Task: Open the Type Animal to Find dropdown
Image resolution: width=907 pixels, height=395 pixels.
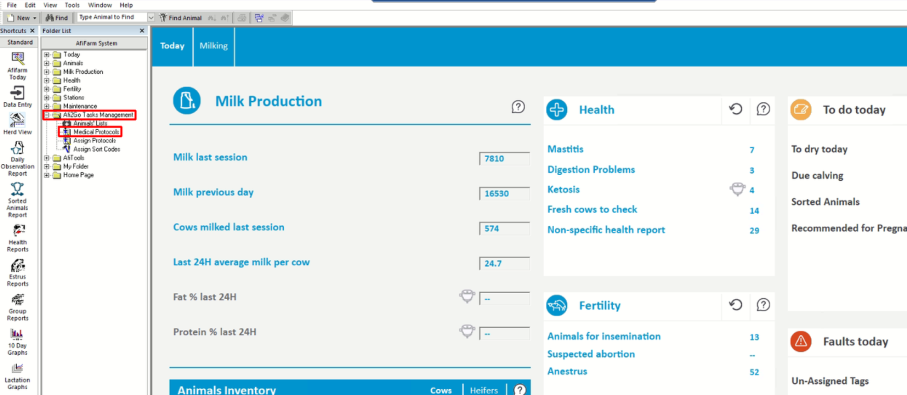Action: (x=151, y=18)
